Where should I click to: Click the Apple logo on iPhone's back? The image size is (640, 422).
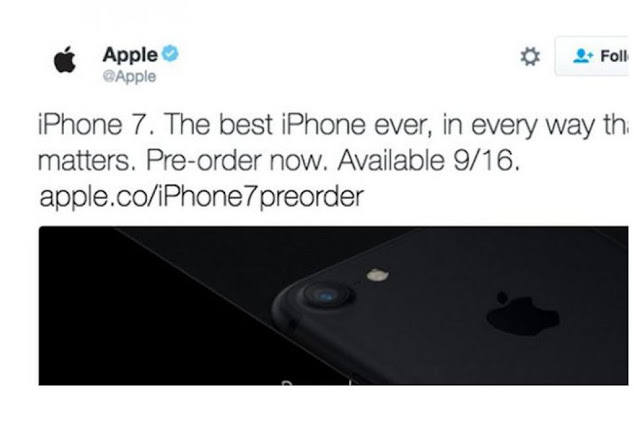point(522,313)
